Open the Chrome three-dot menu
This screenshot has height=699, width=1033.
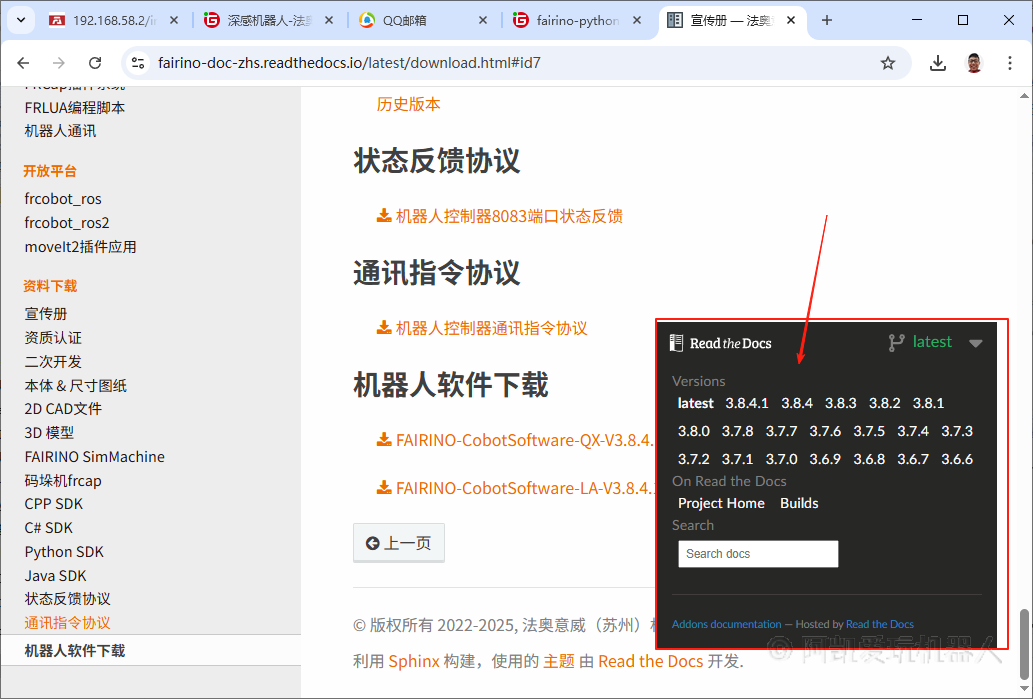click(x=1009, y=63)
